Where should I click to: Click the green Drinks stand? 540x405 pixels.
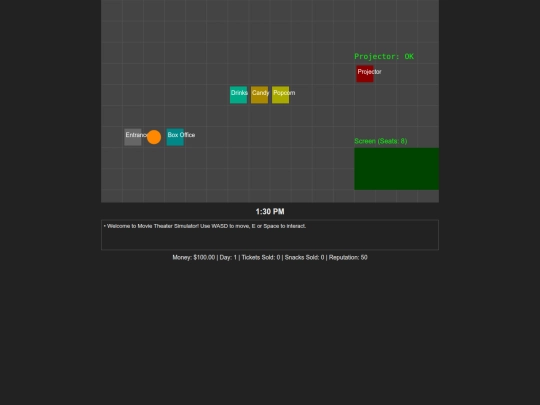click(238, 95)
